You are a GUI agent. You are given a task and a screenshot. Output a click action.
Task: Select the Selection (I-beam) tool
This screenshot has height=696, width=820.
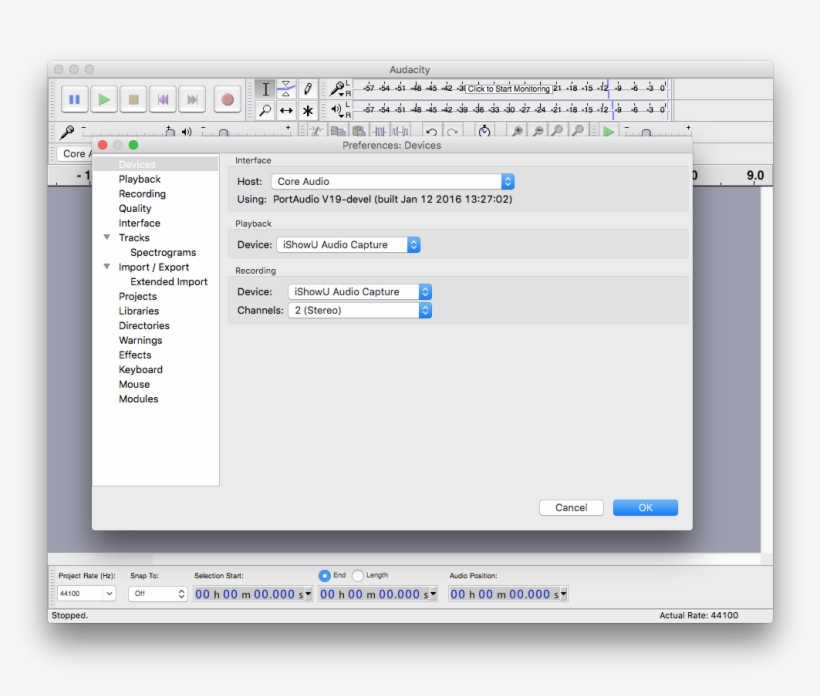tap(265, 89)
